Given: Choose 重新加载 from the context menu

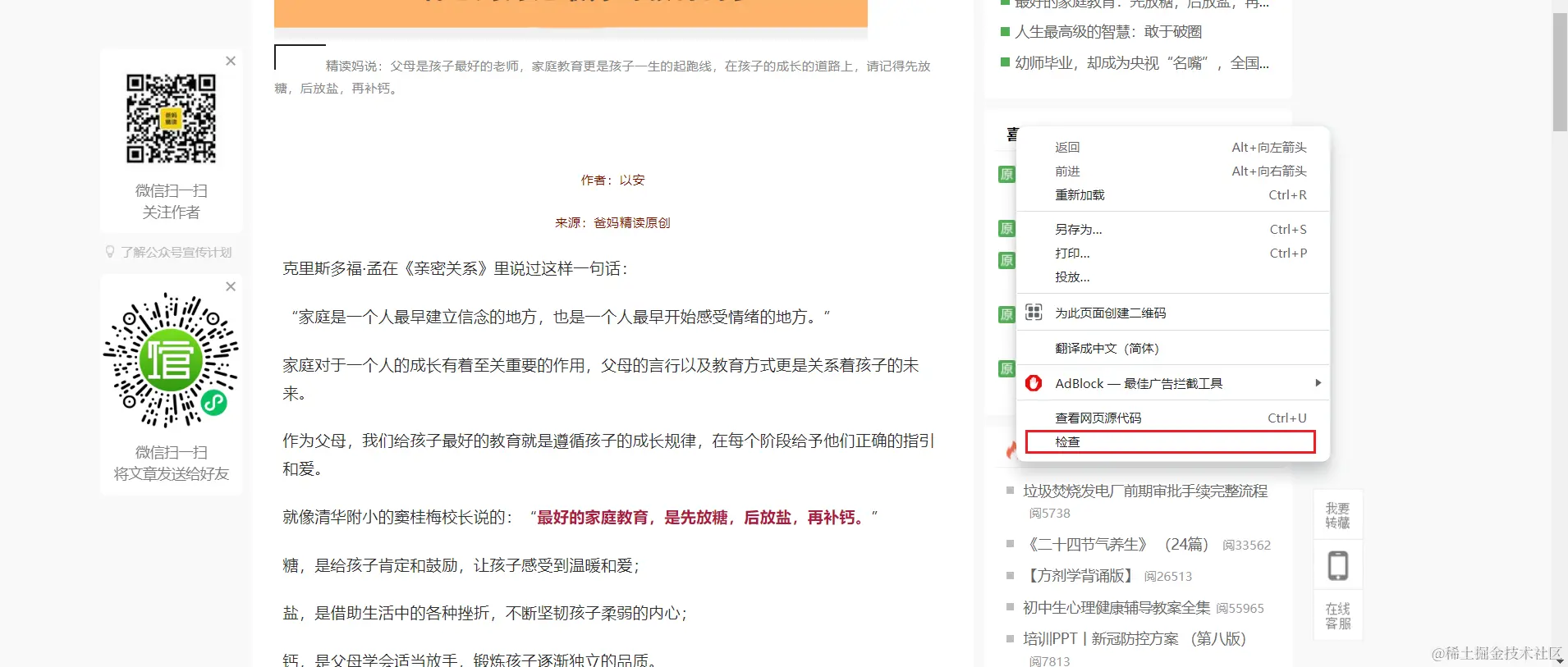Looking at the screenshot, I should pyautogui.click(x=1173, y=194).
